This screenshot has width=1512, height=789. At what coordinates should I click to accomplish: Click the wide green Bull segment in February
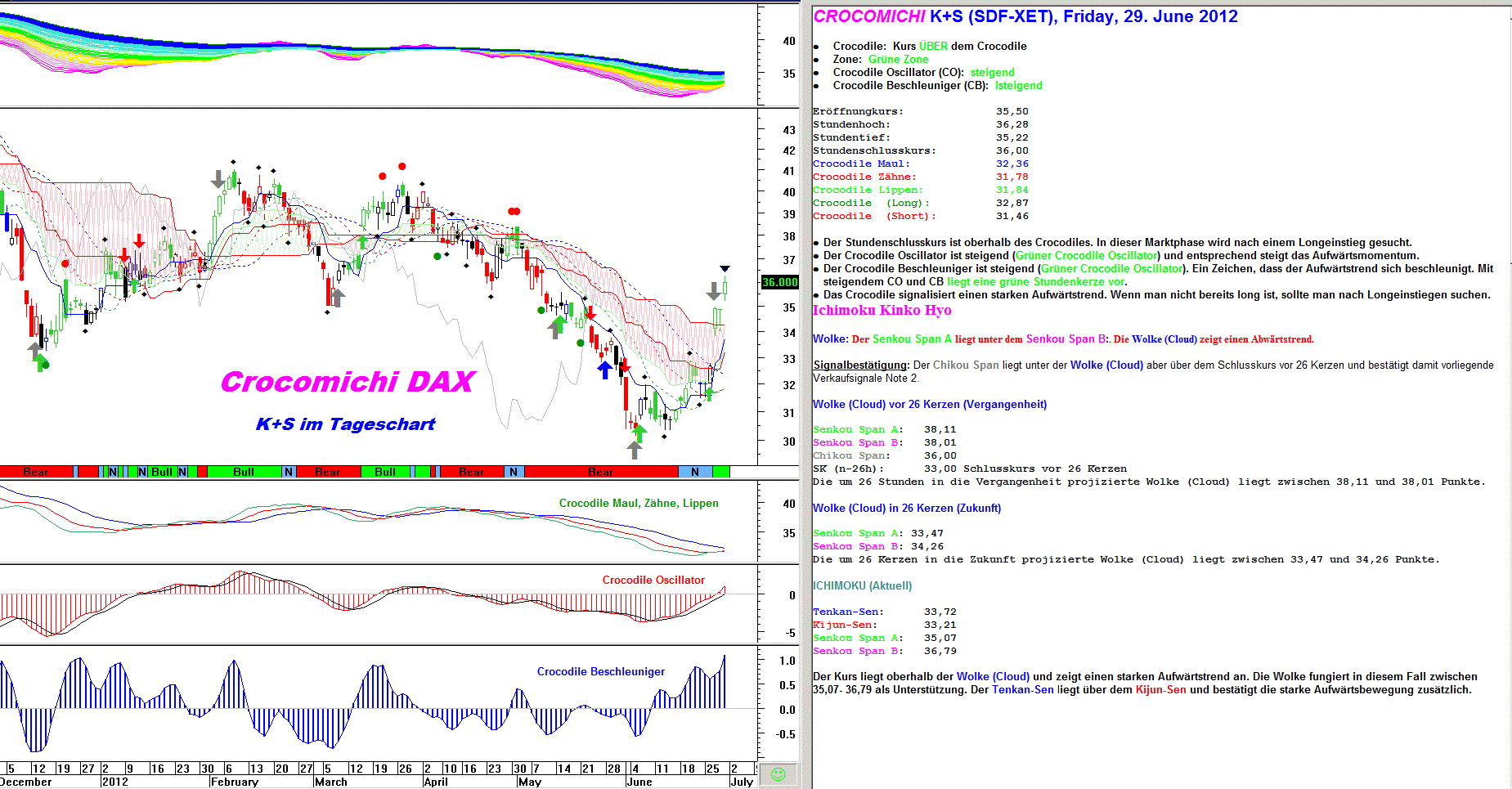coord(244,472)
